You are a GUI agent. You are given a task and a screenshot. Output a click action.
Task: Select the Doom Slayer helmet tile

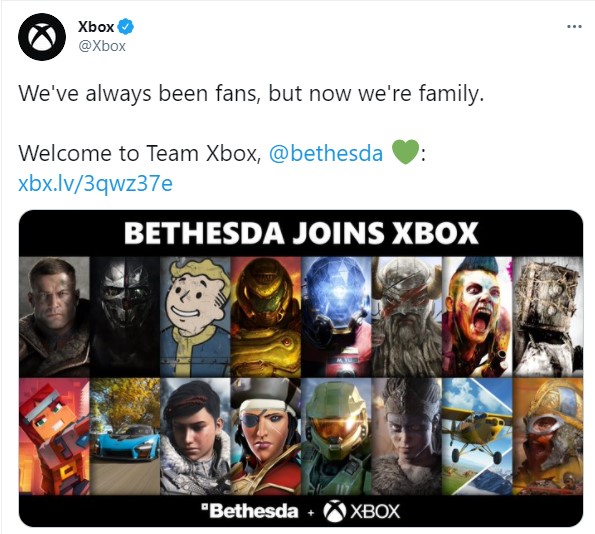(266, 317)
